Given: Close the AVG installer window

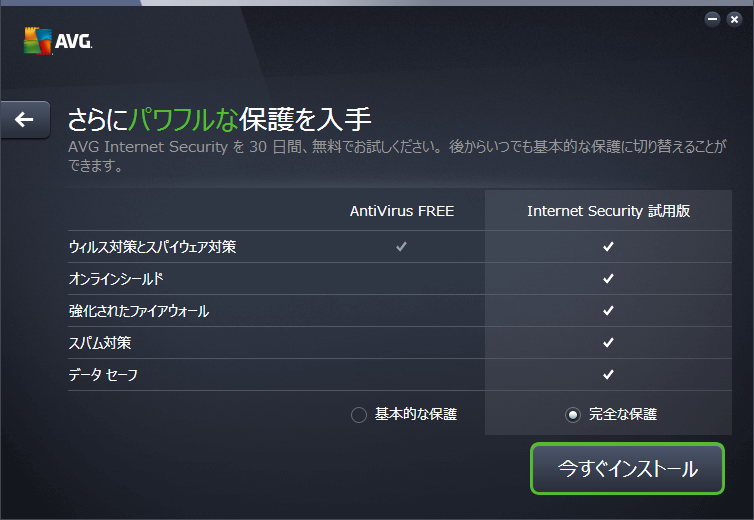Looking at the screenshot, I should [x=734, y=19].
